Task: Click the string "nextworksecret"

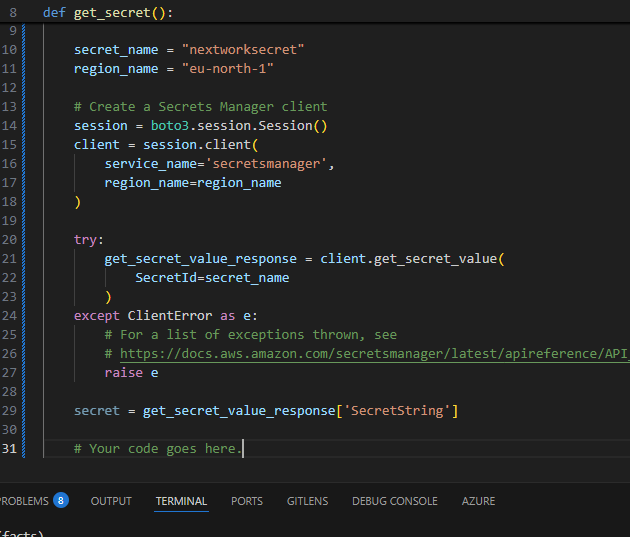Action: point(243,50)
